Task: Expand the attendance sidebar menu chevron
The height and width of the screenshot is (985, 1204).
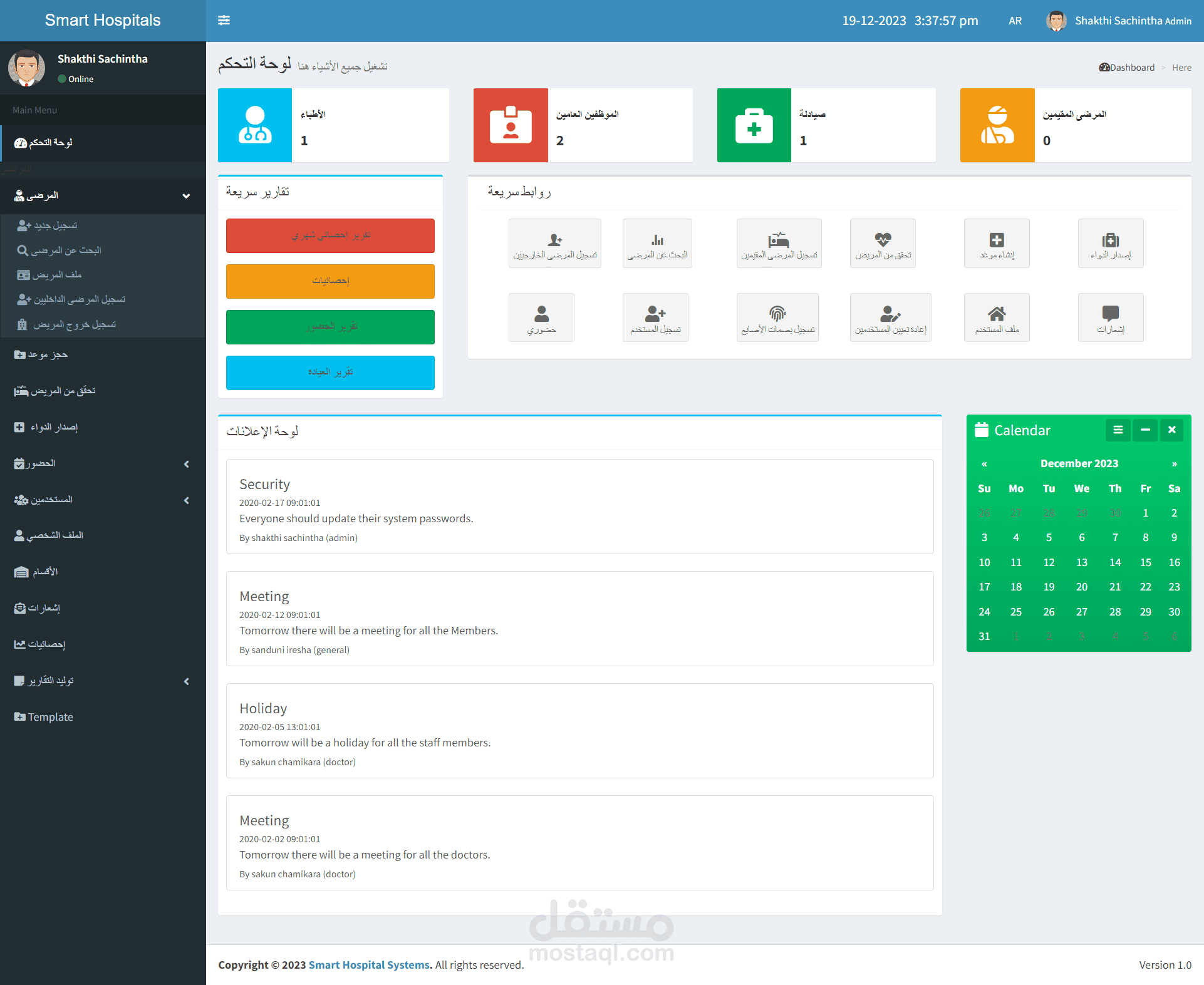Action: 186,464
